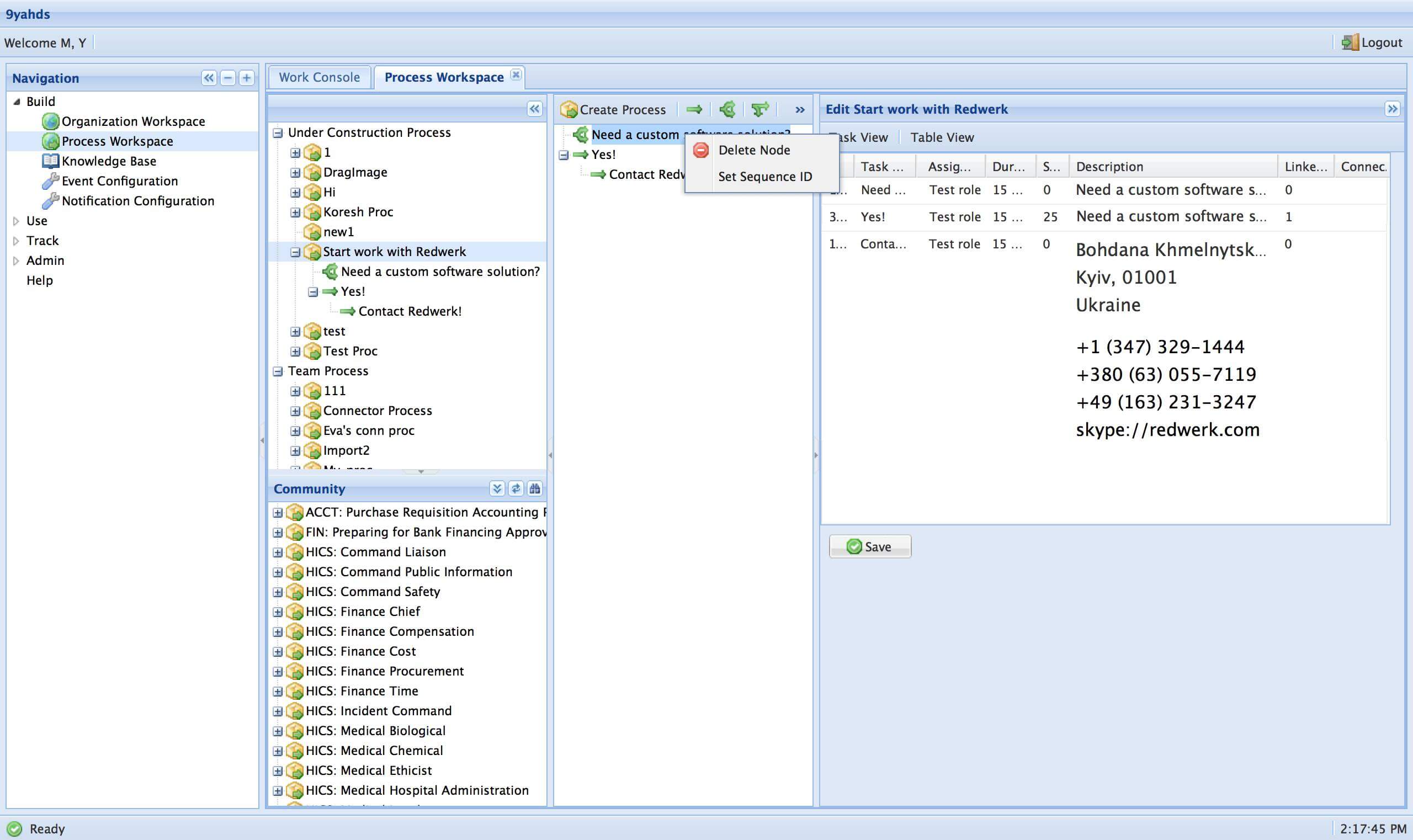This screenshot has height=840, width=1413.
Task: Expand the Track navigation group
Action: click(x=17, y=241)
